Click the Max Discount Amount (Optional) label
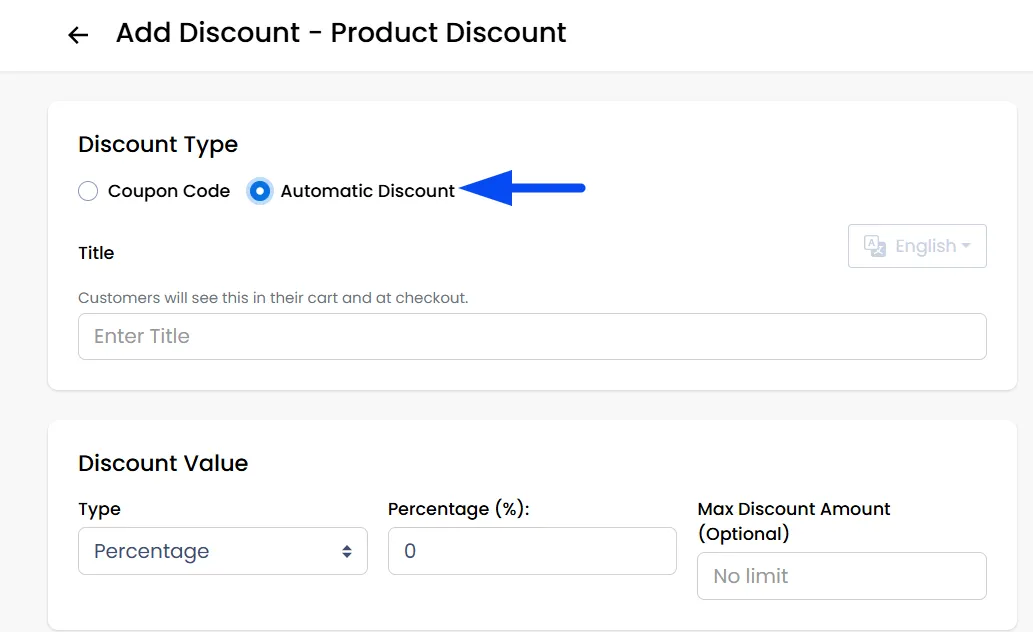The height and width of the screenshot is (632, 1033). pyautogui.click(x=794, y=521)
